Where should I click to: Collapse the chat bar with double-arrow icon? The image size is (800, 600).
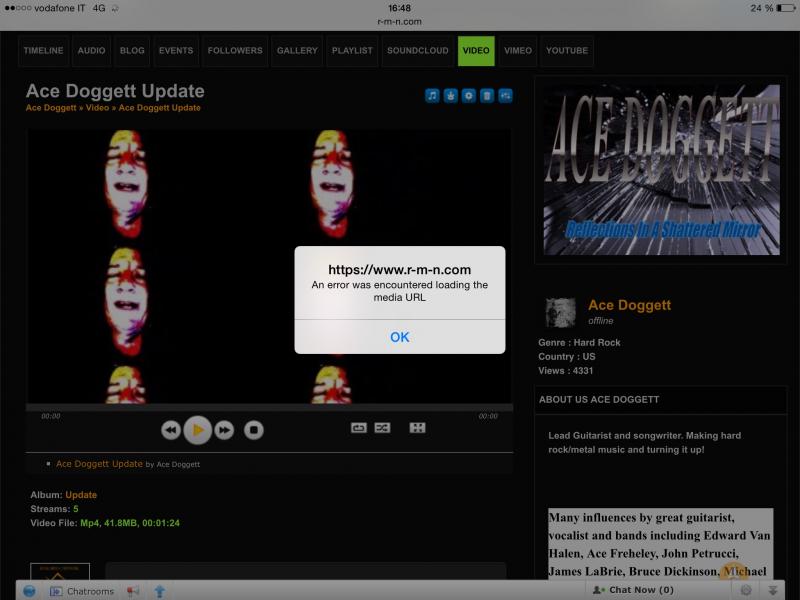click(772, 590)
